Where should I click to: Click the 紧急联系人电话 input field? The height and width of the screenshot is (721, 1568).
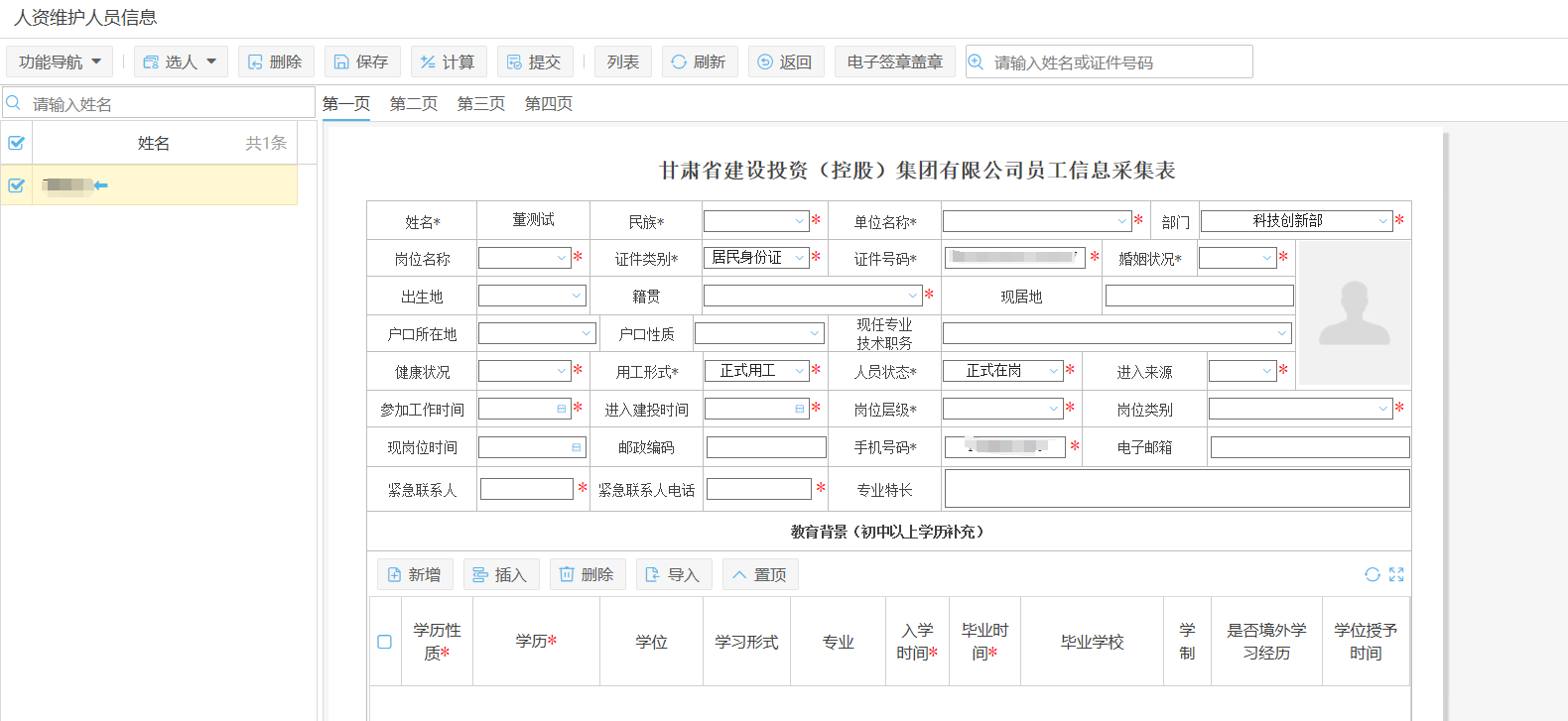point(759,489)
